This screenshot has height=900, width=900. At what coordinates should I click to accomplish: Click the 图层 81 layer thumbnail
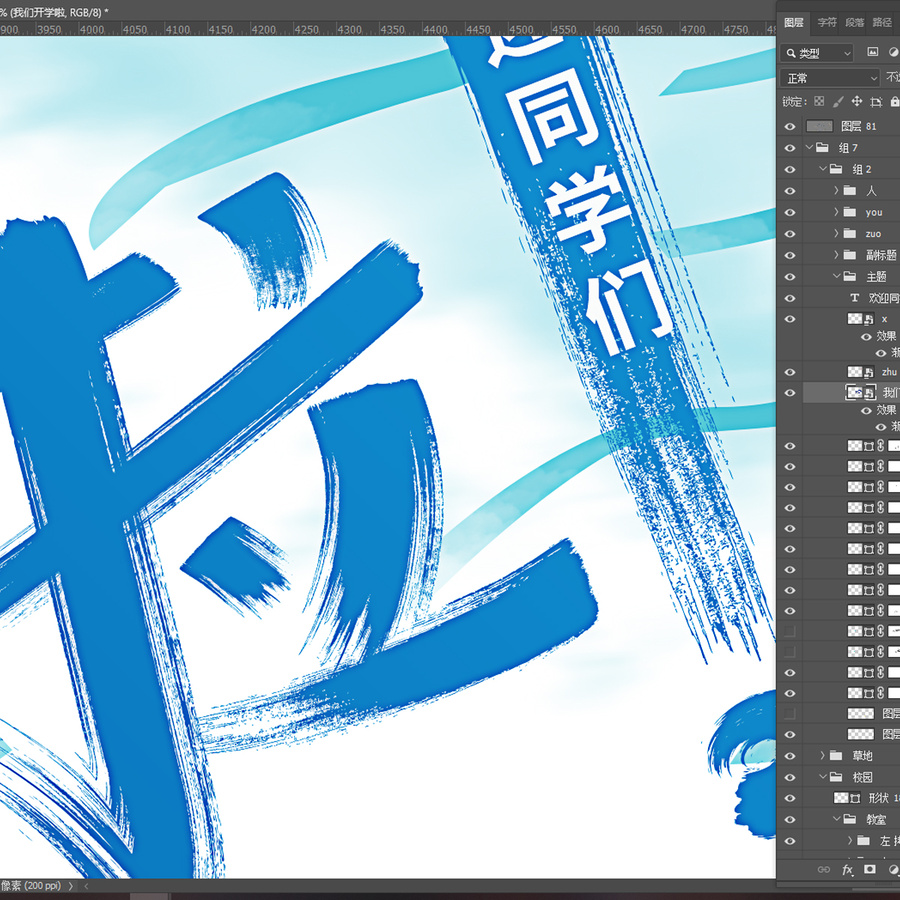(819, 126)
